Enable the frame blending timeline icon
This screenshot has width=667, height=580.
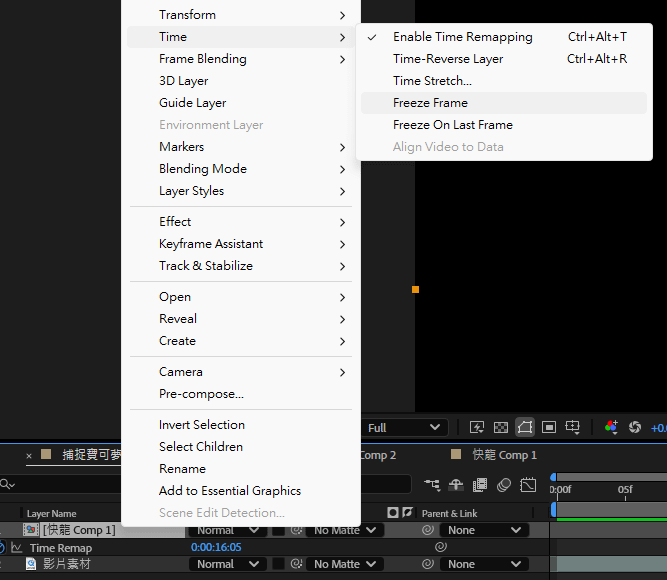[480, 485]
